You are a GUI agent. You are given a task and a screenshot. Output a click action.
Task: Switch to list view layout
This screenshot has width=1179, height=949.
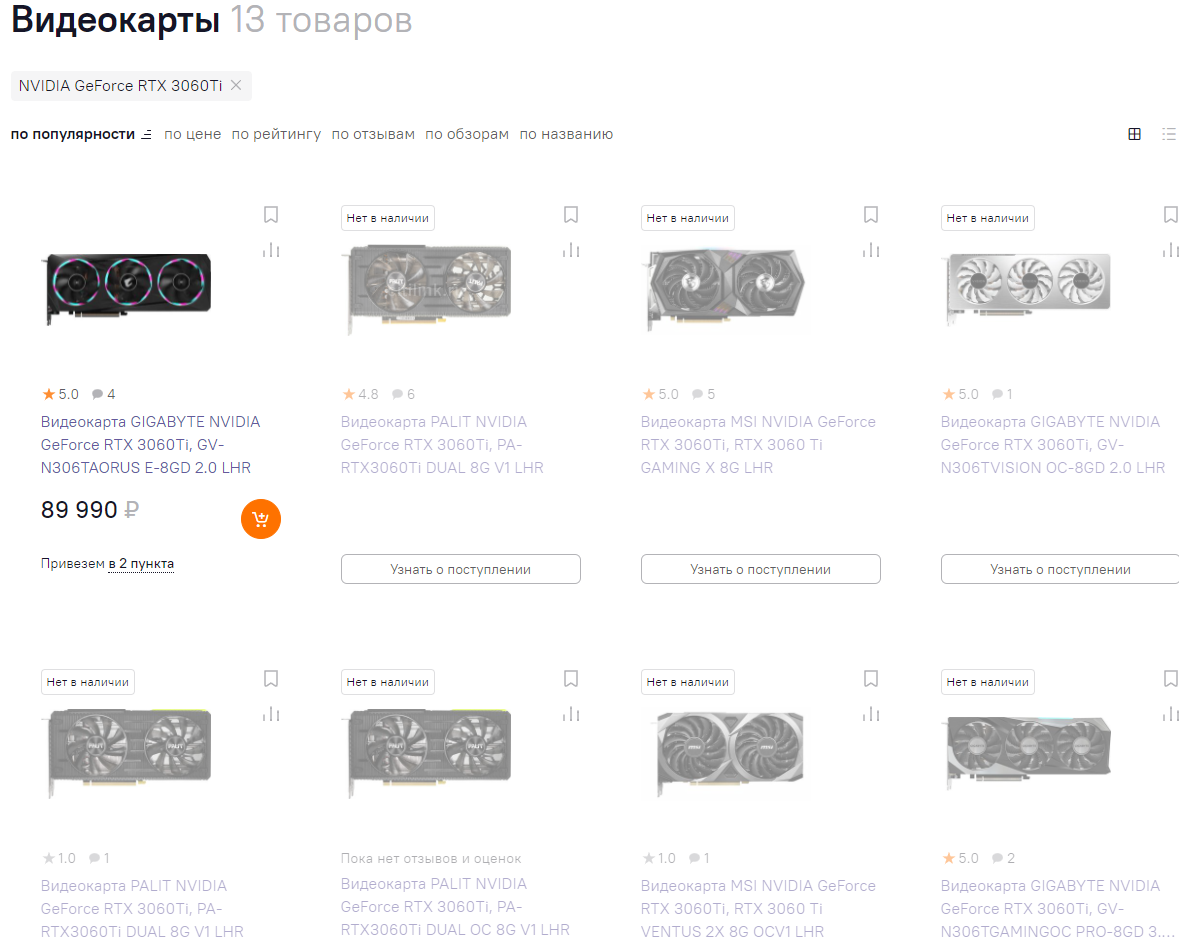(x=1168, y=134)
